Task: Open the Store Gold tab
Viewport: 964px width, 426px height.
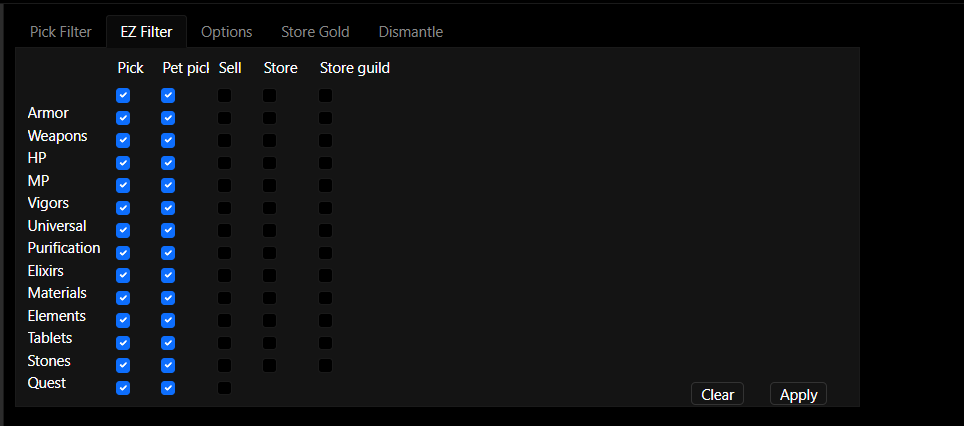Action: [x=315, y=32]
